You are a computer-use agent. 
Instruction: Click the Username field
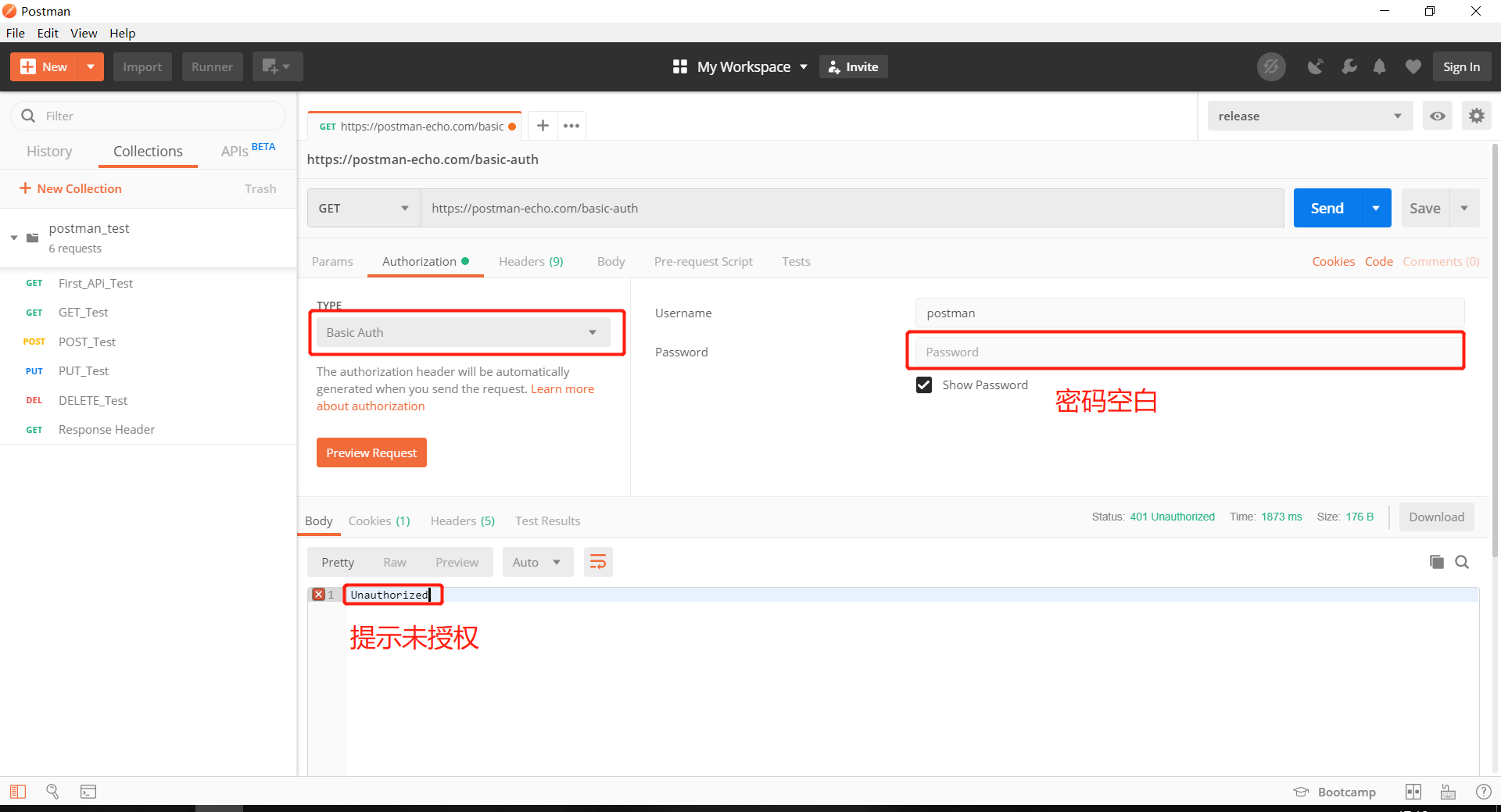1190,313
